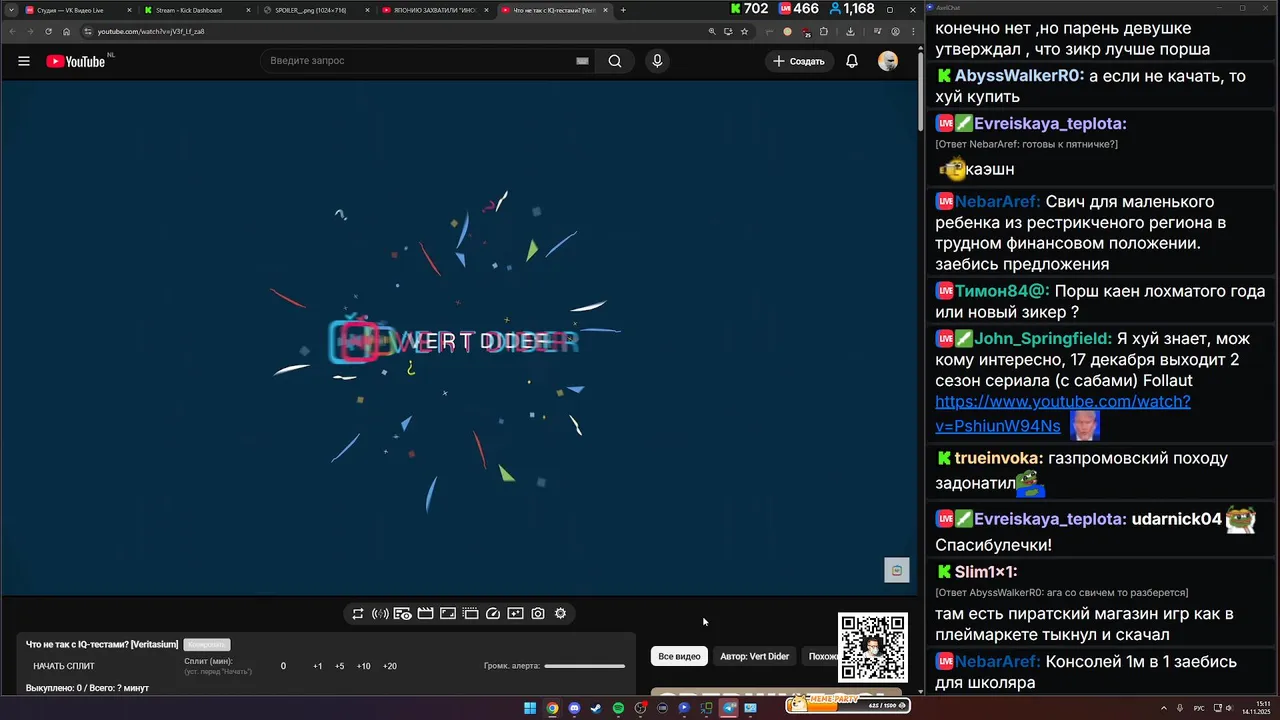Click the dashed-window icon in the player toolbar
The width and height of the screenshot is (1280, 720).
pyautogui.click(x=471, y=614)
